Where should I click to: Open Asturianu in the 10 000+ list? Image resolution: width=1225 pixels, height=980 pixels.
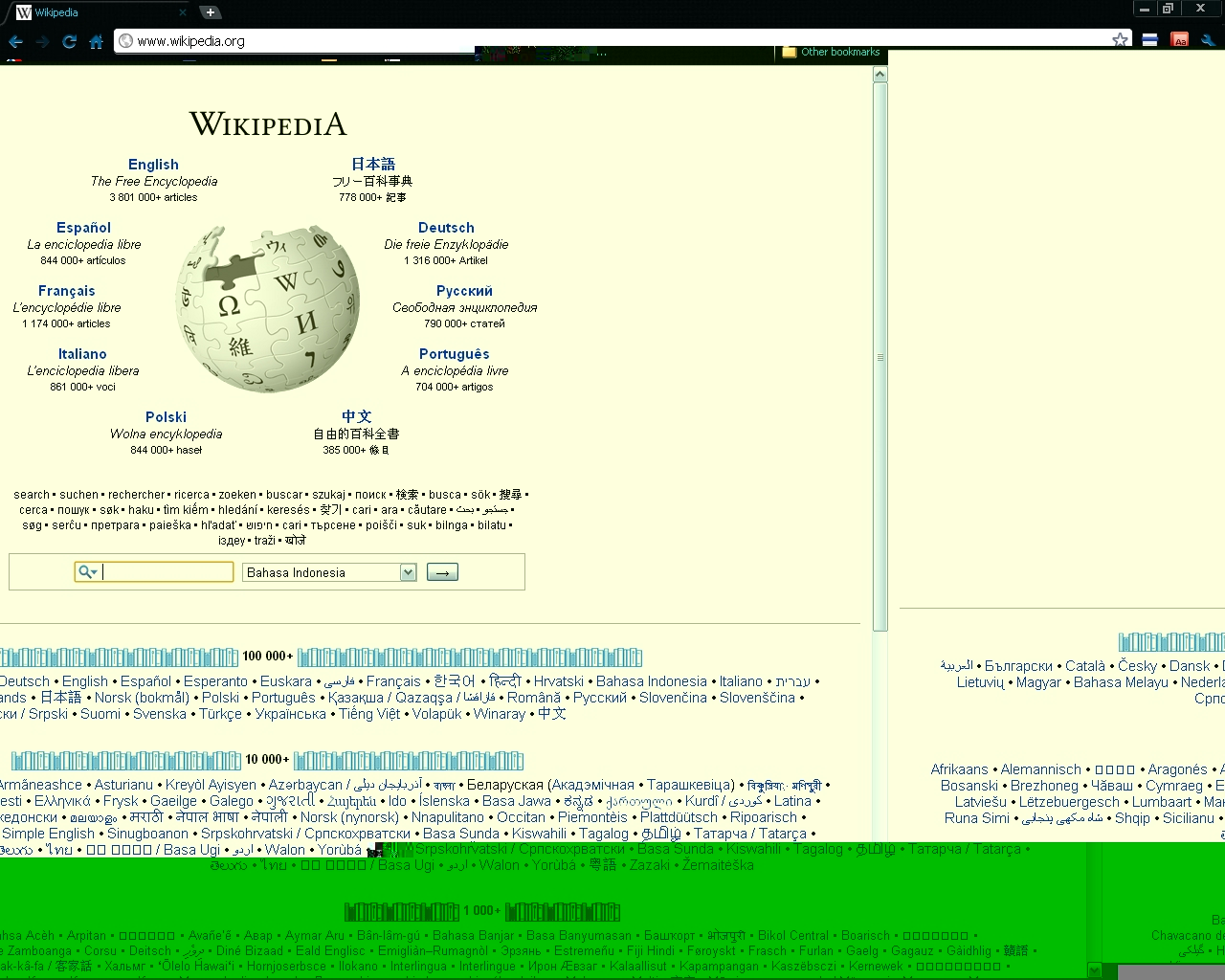click(123, 785)
